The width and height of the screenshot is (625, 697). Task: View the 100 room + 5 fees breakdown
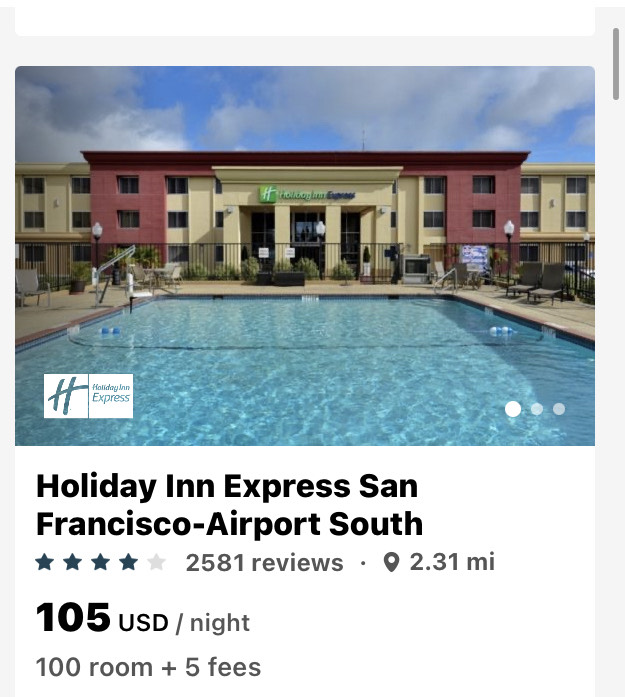[148, 667]
